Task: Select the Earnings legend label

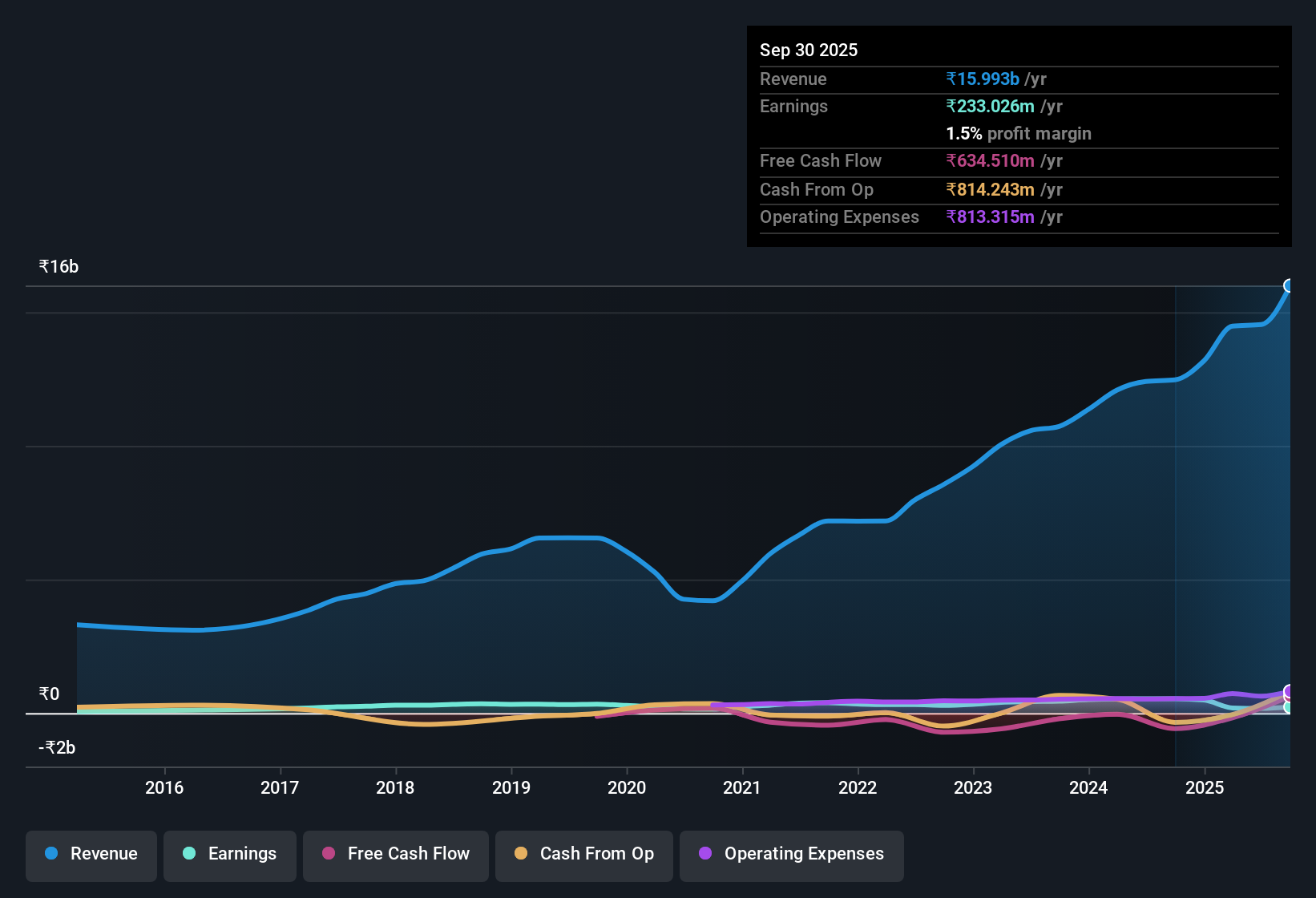Action: click(242, 853)
